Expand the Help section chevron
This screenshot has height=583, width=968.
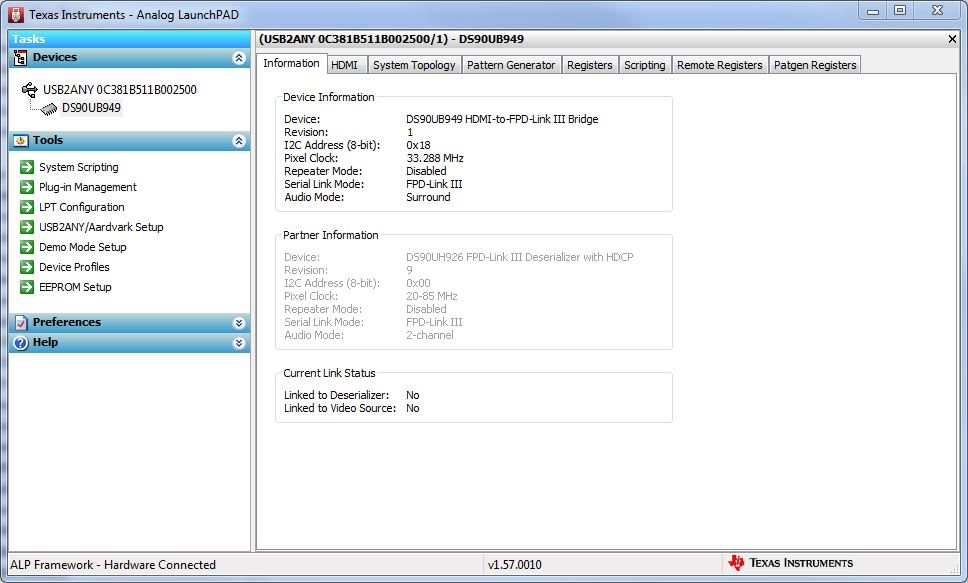click(239, 343)
